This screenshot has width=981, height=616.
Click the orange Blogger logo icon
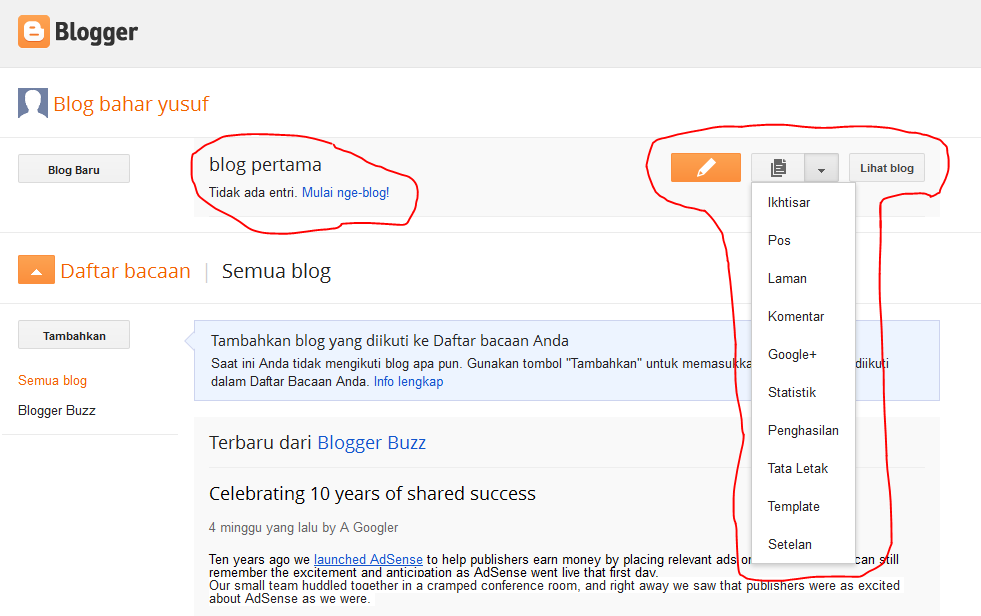(x=34, y=32)
